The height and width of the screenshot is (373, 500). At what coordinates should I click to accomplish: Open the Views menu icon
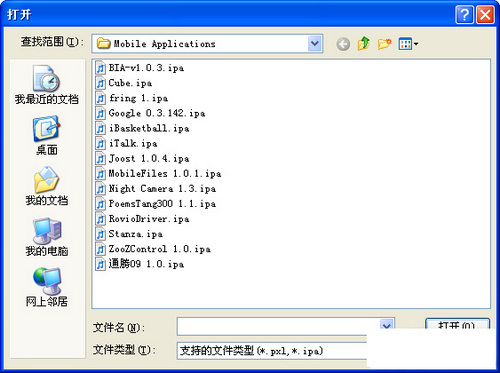pos(408,44)
